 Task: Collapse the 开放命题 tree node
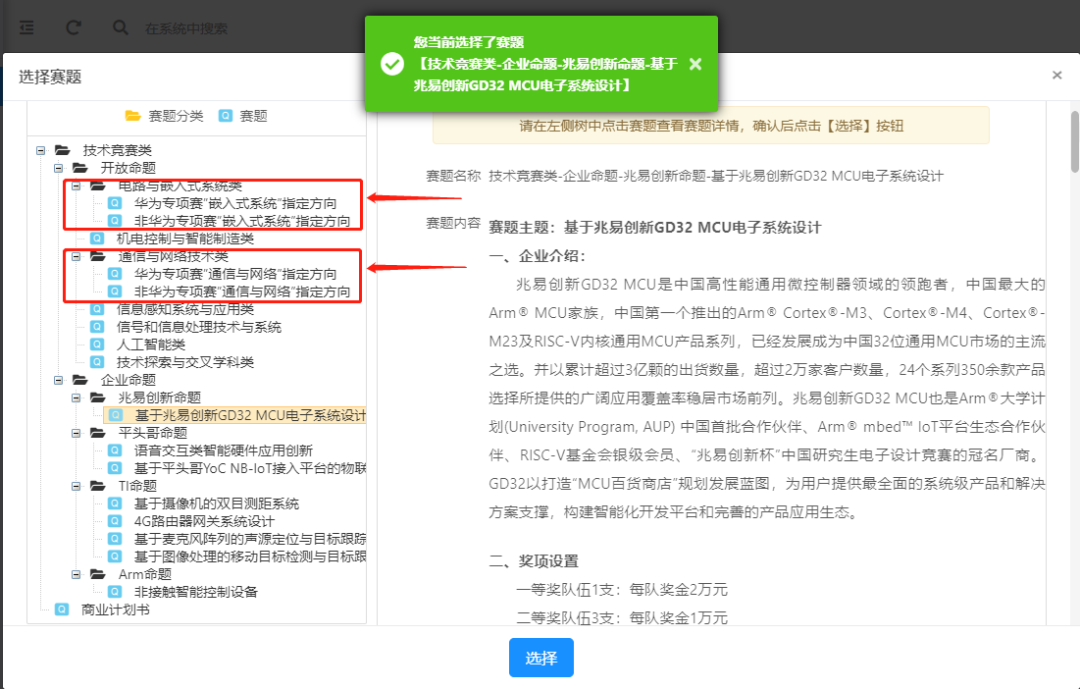[59, 168]
